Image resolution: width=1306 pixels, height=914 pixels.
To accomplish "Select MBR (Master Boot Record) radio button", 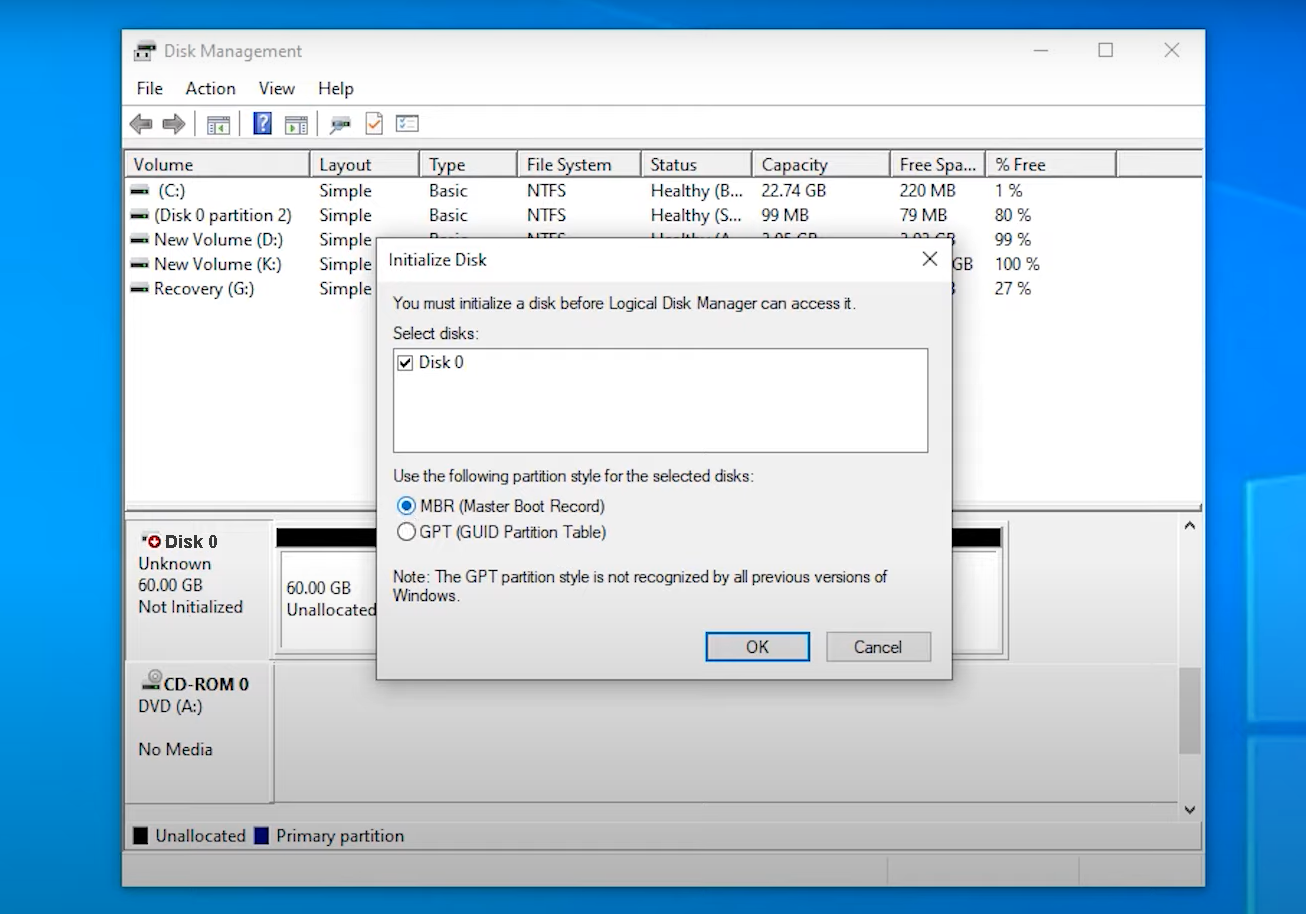I will pos(406,506).
